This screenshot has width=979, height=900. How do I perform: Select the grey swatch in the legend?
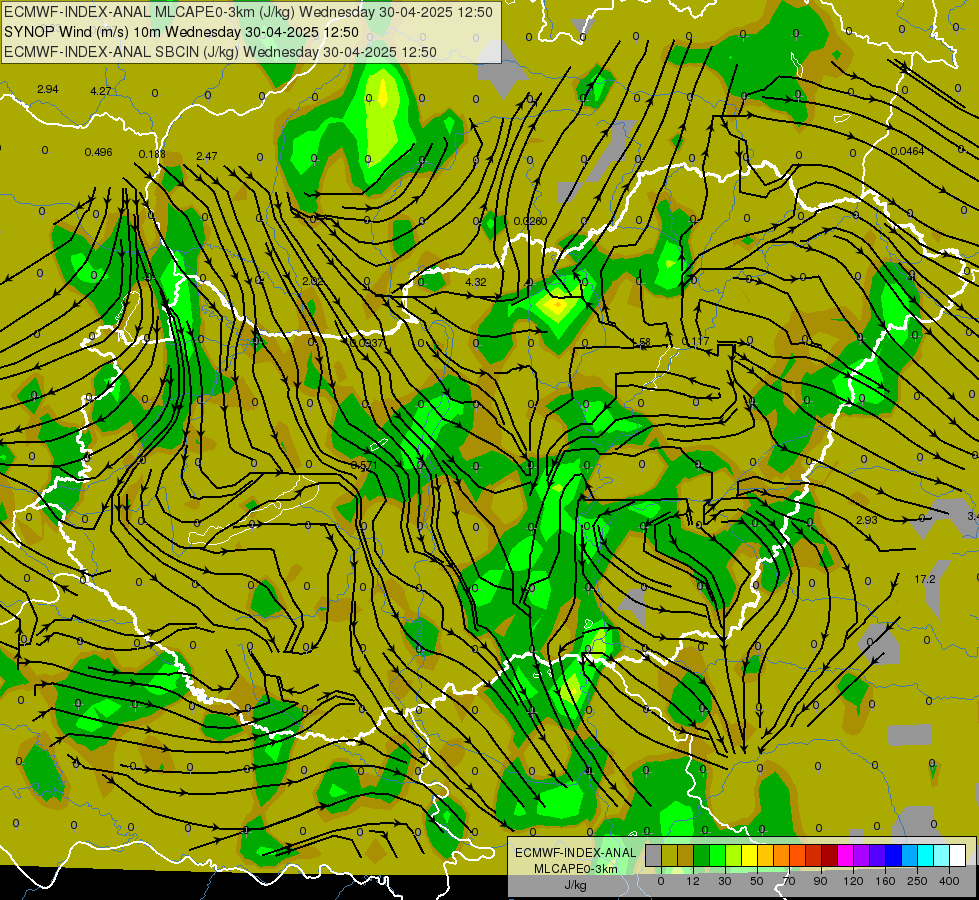[654, 855]
